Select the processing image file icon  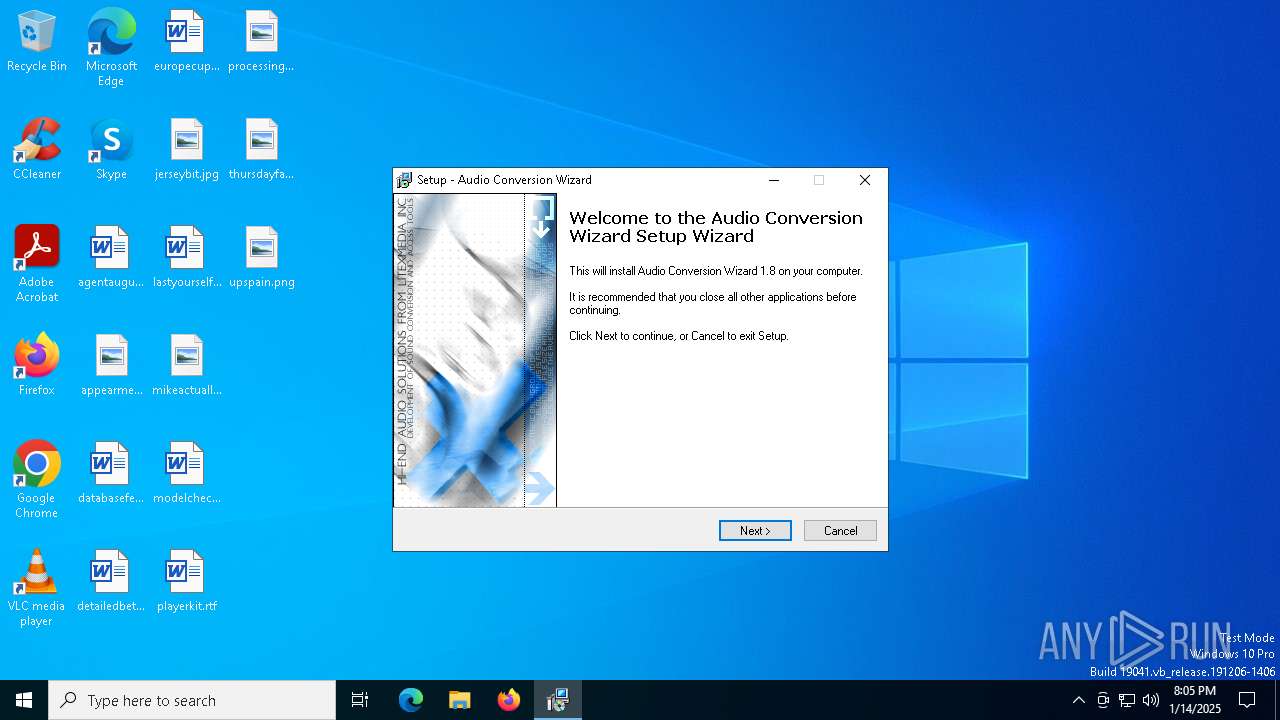pos(261,42)
